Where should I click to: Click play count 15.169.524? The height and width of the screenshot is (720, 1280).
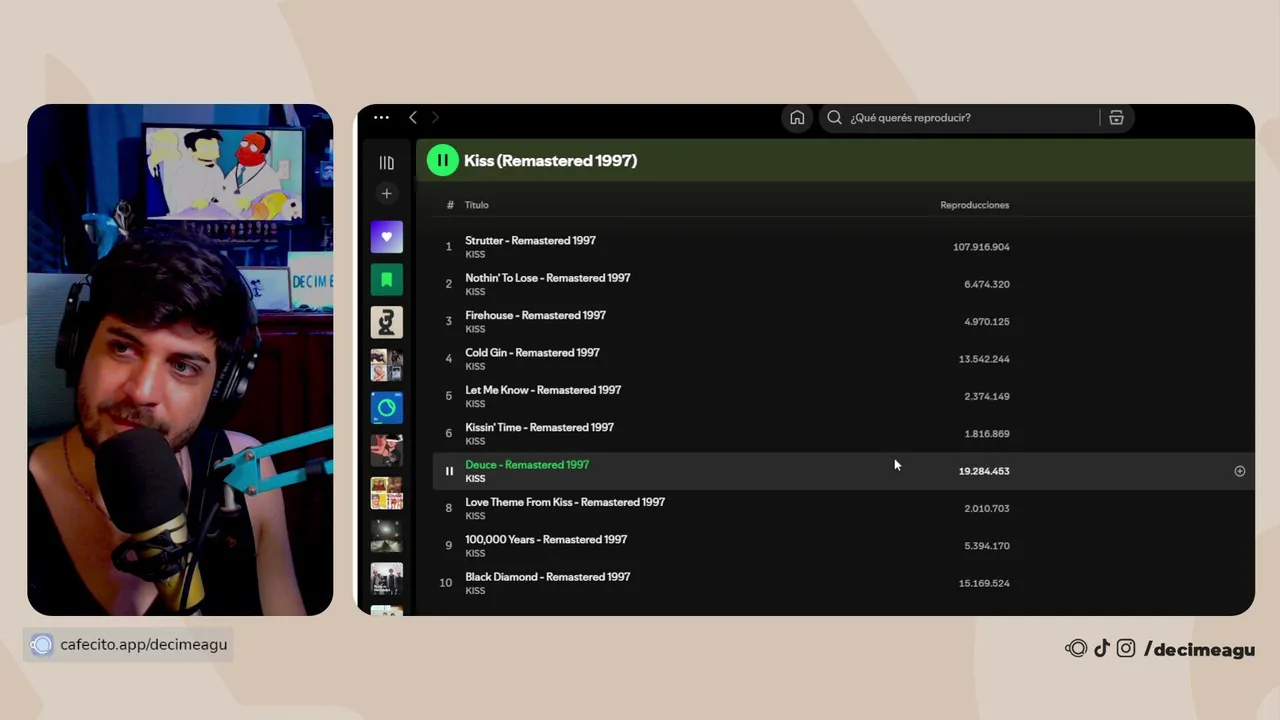984,583
